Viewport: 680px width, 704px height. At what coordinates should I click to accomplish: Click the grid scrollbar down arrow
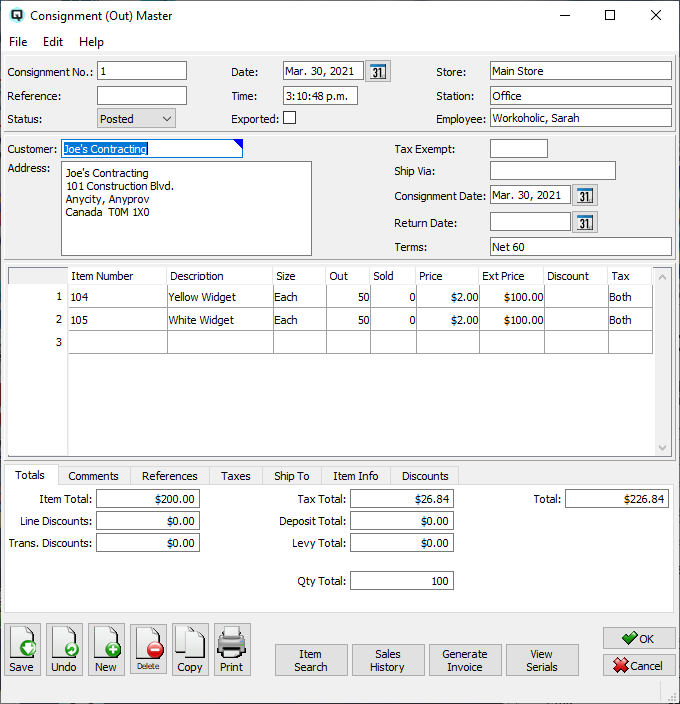[662, 448]
